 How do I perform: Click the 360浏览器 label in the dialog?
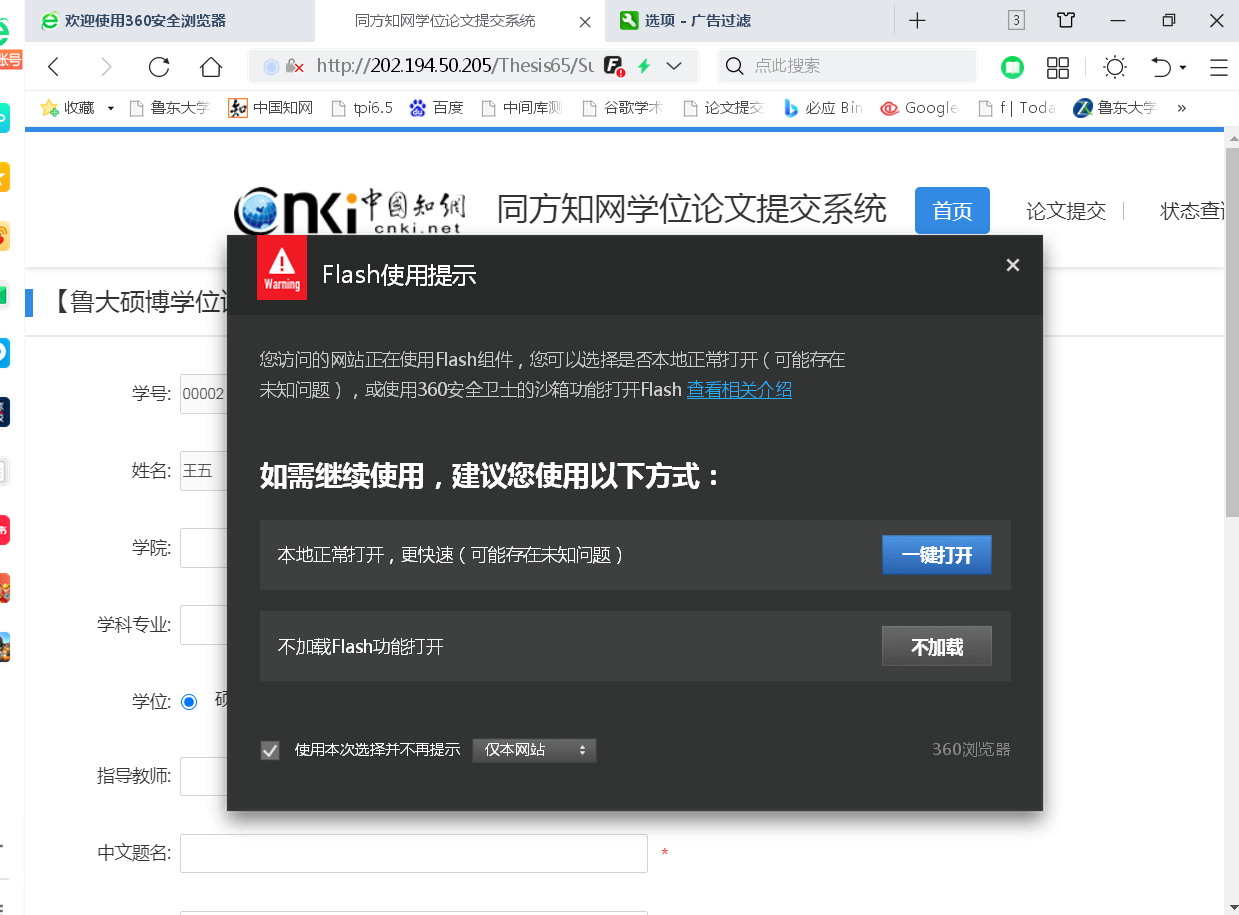[971, 749]
